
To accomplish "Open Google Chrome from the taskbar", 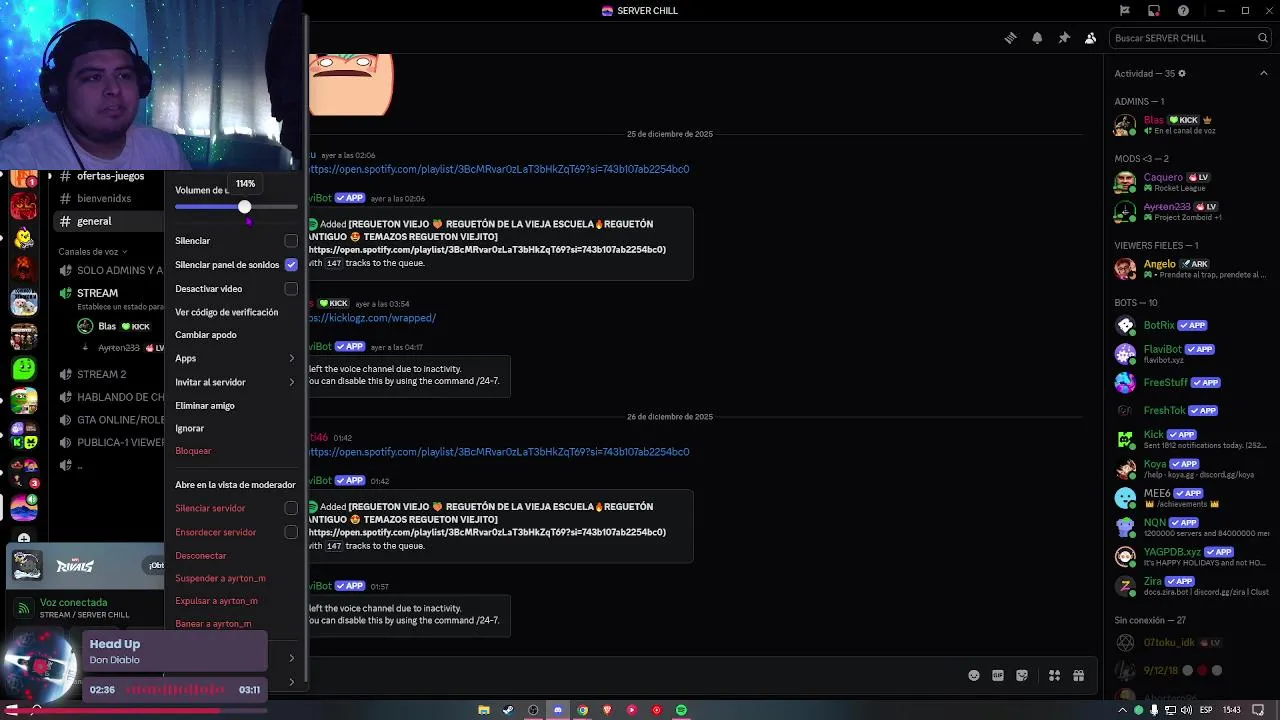I will pyautogui.click(x=582, y=710).
